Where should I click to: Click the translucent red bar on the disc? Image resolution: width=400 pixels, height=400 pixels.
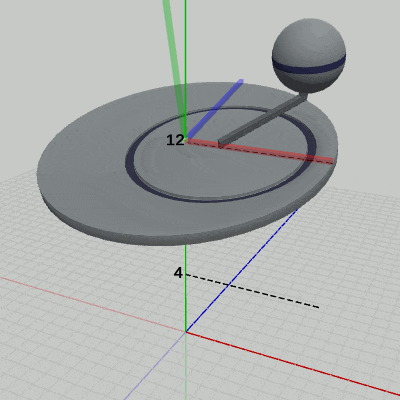(x=260, y=151)
